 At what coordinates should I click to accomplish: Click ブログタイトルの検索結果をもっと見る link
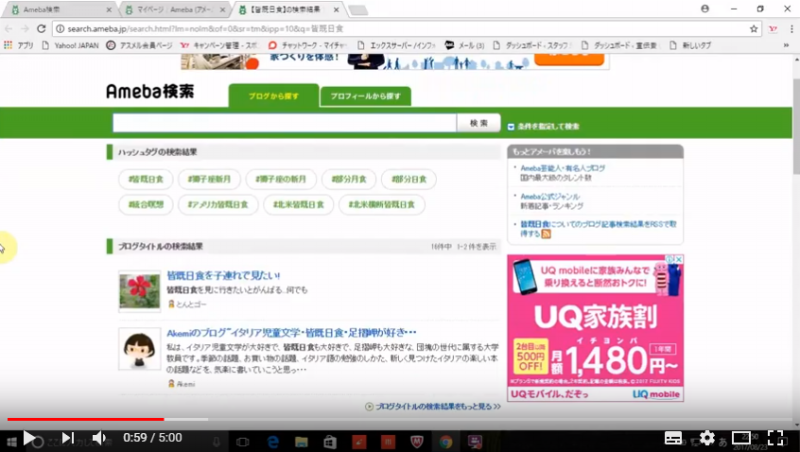433,407
